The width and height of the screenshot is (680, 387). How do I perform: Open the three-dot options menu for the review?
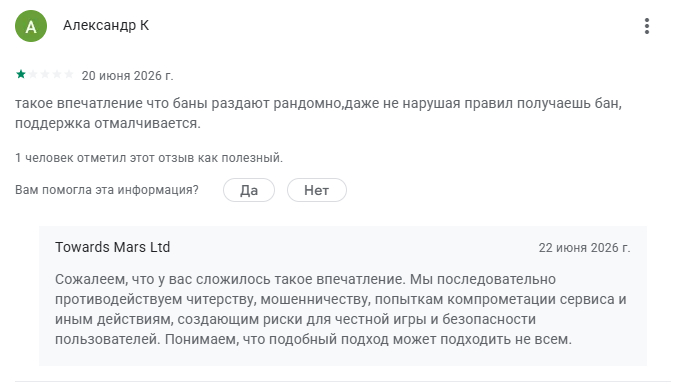click(647, 26)
